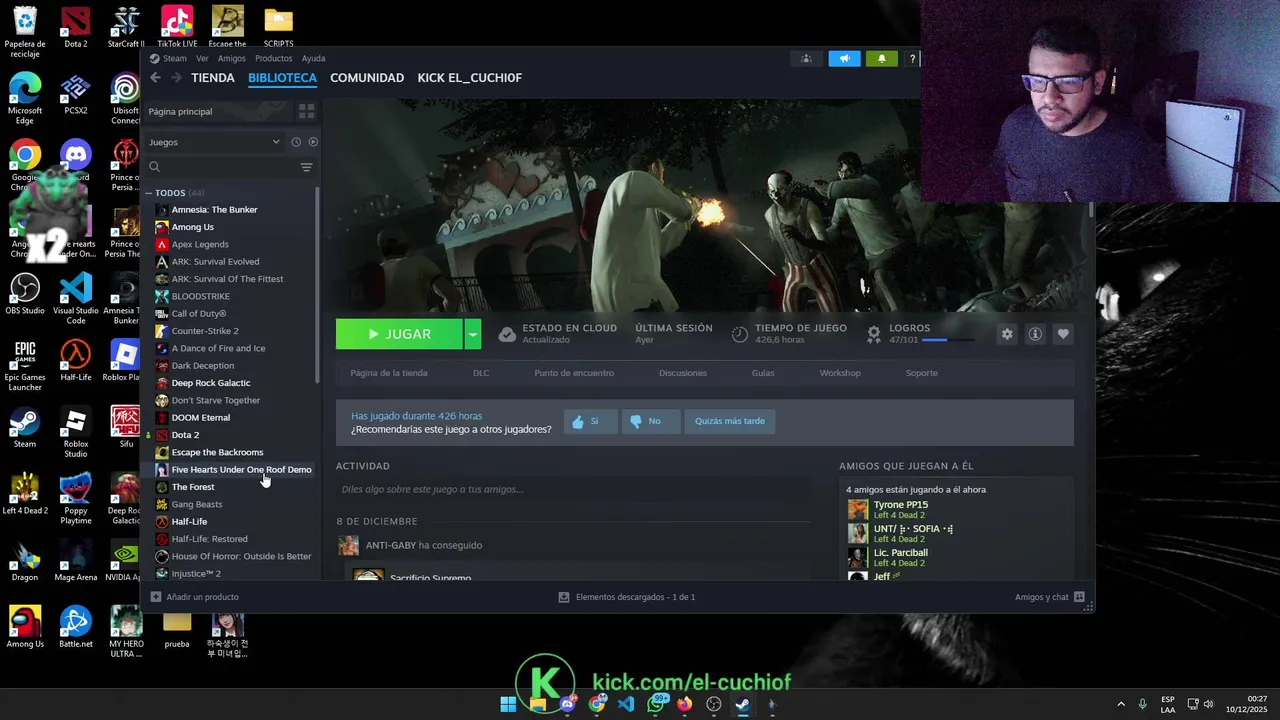Screen dimensions: 1280x720
Task: Show game information with the info icon
Action: [x=1035, y=334]
